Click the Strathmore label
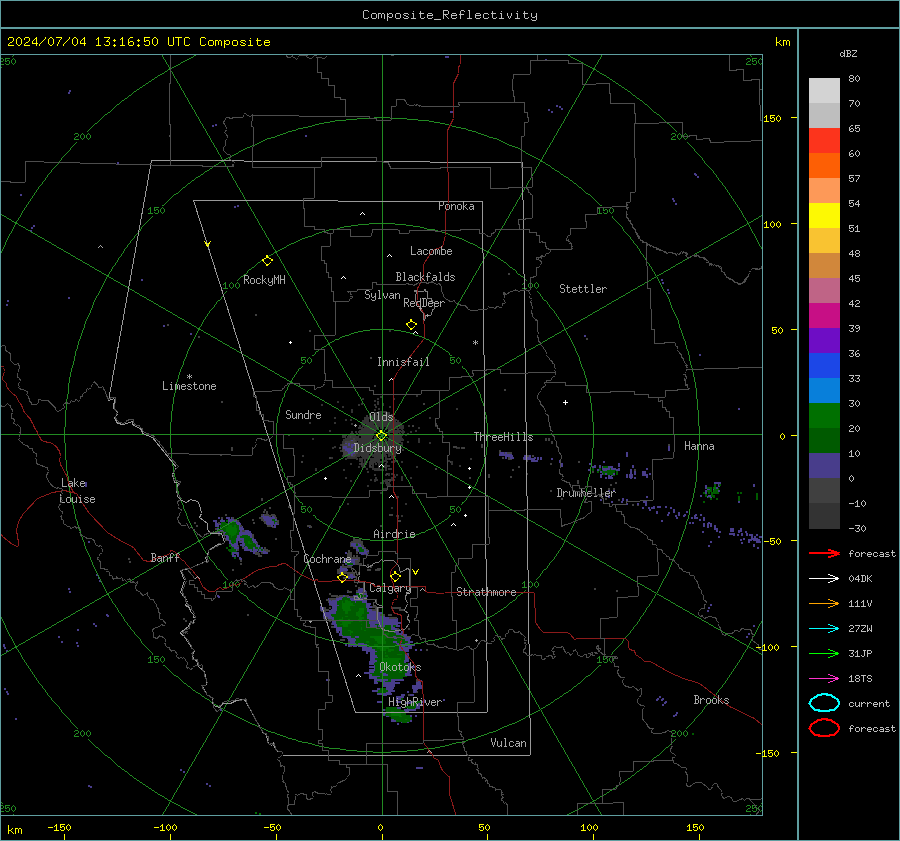This screenshot has width=900, height=841. click(x=486, y=592)
